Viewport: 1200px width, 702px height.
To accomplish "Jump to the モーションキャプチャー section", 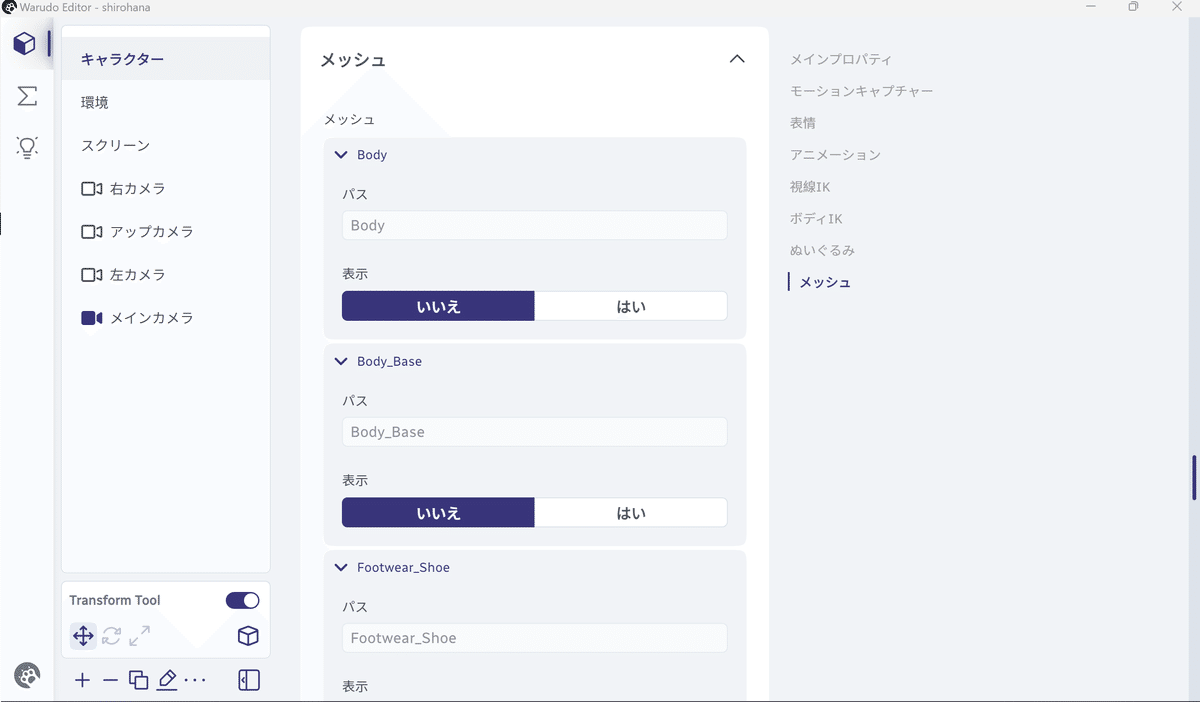I will (x=861, y=91).
